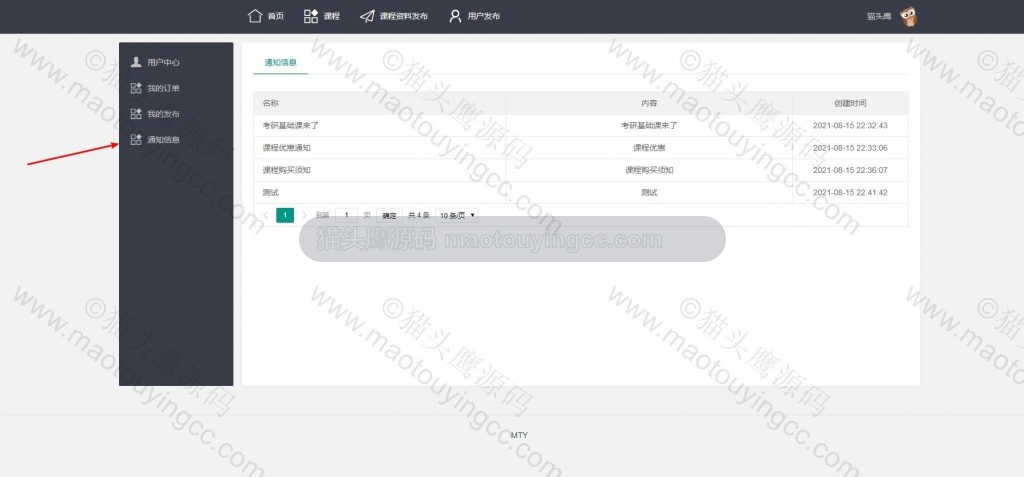Click the timestamp 2021-08-15 22:32:43

coord(850,125)
